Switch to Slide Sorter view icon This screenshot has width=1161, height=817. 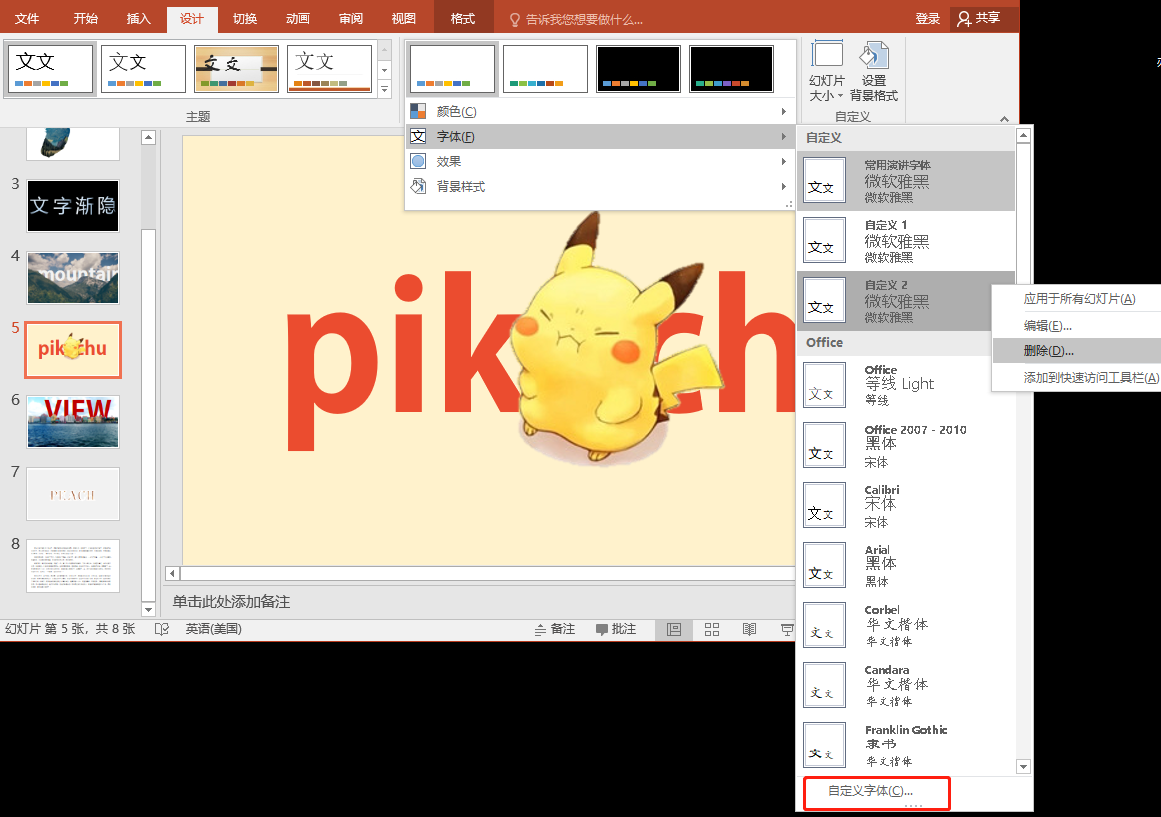point(712,630)
